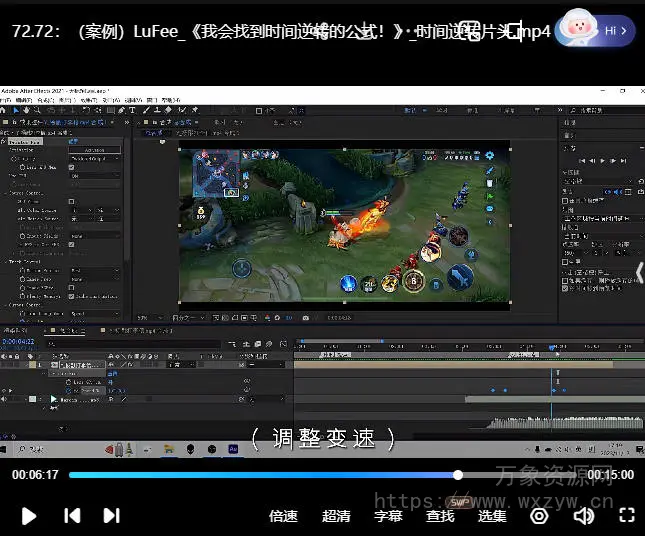Open the 超清 video quality menu
Image resolution: width=645 pixels, height=536 pixels.
336,516
